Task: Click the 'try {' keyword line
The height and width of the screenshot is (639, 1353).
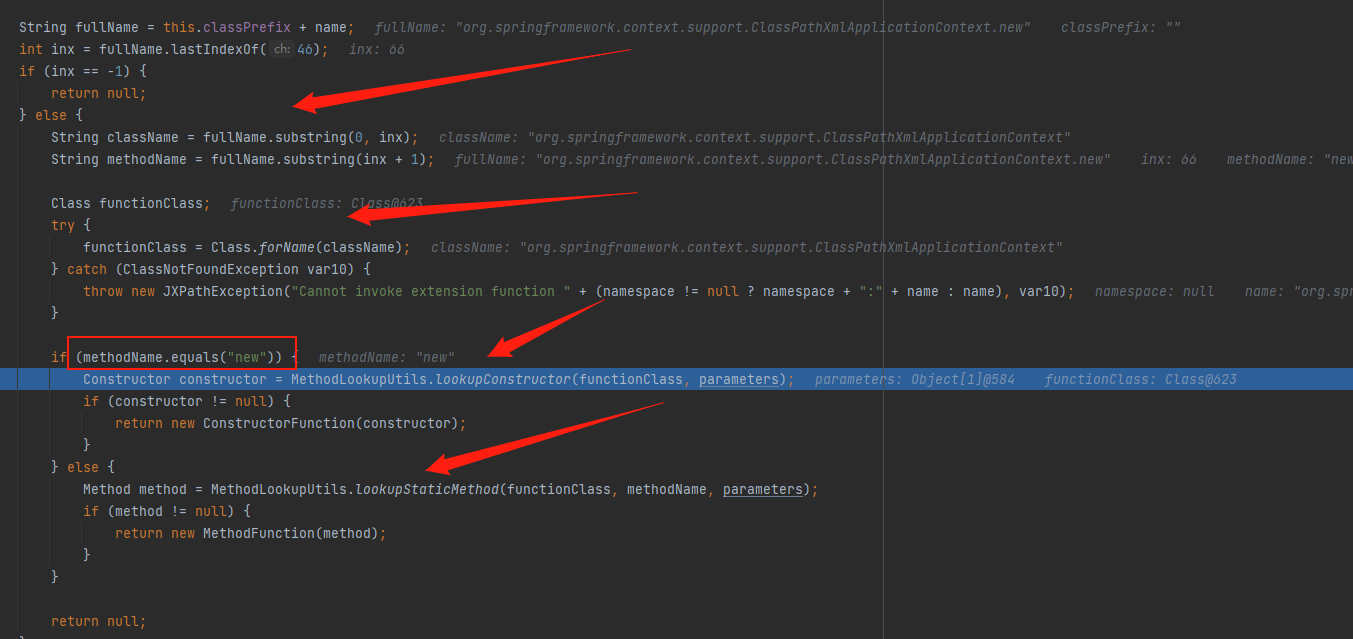Action: [x=71, y=225]
